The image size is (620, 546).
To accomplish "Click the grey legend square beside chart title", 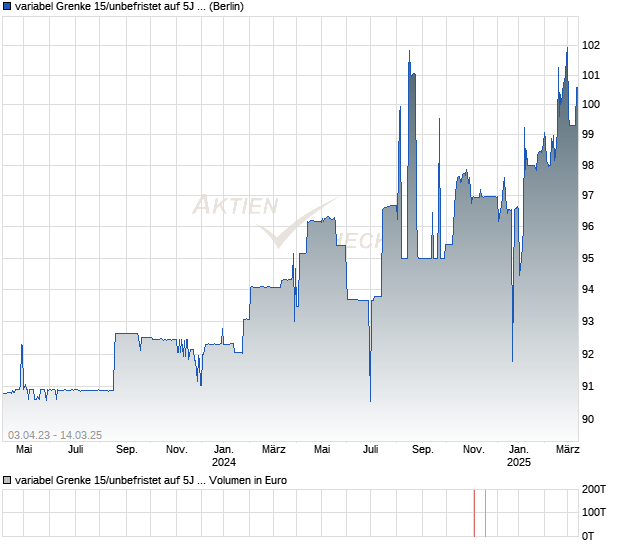I will (x=8, y=7).
